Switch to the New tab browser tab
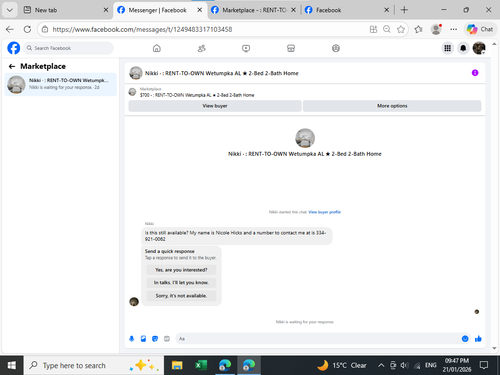 tap(66, 10)
